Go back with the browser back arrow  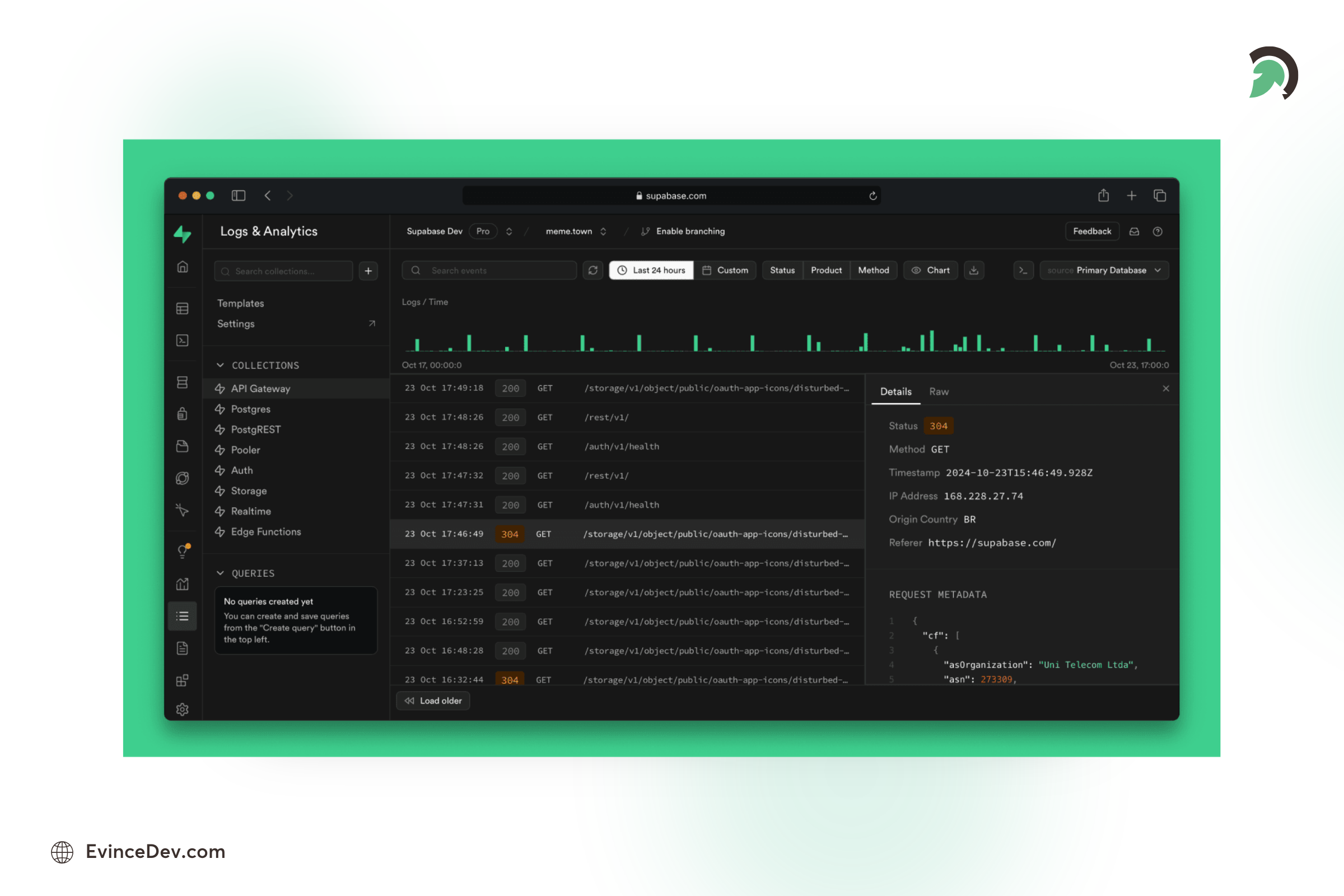pyautogui.click(x=268, y=195)
